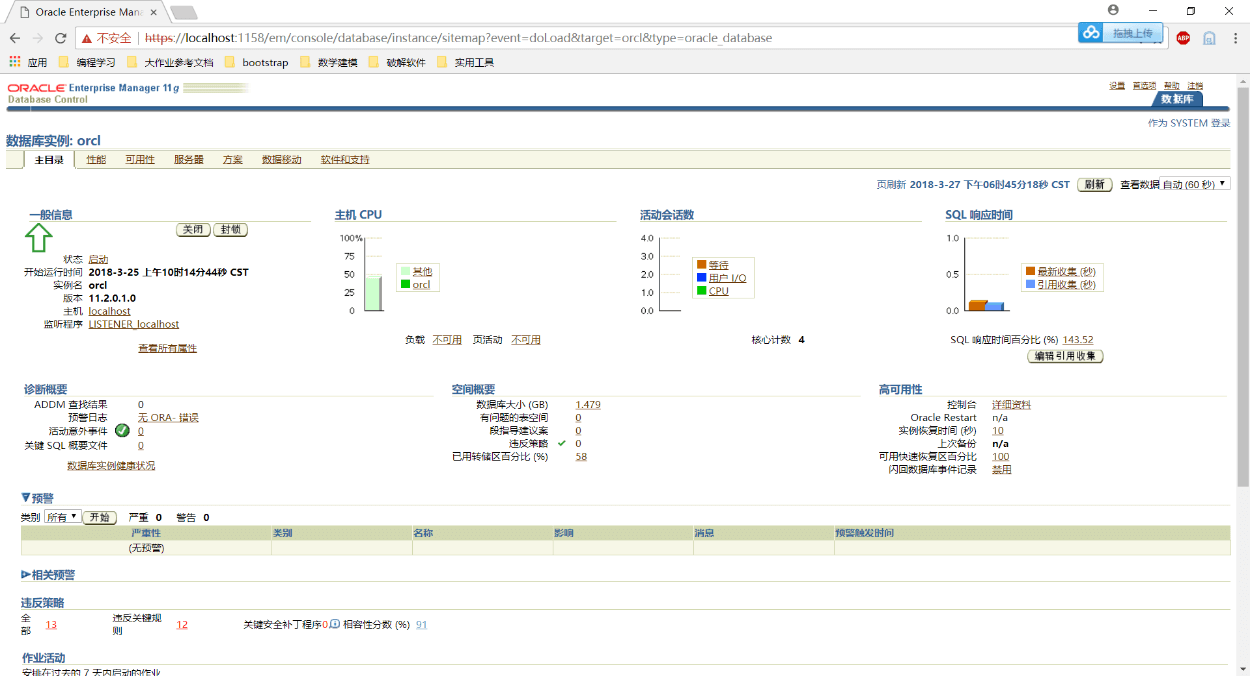This screenshot has width=1250, height=676.
Task: Close the Oracle Enterprise Manager tab
Action: click(x=153, y=12)
